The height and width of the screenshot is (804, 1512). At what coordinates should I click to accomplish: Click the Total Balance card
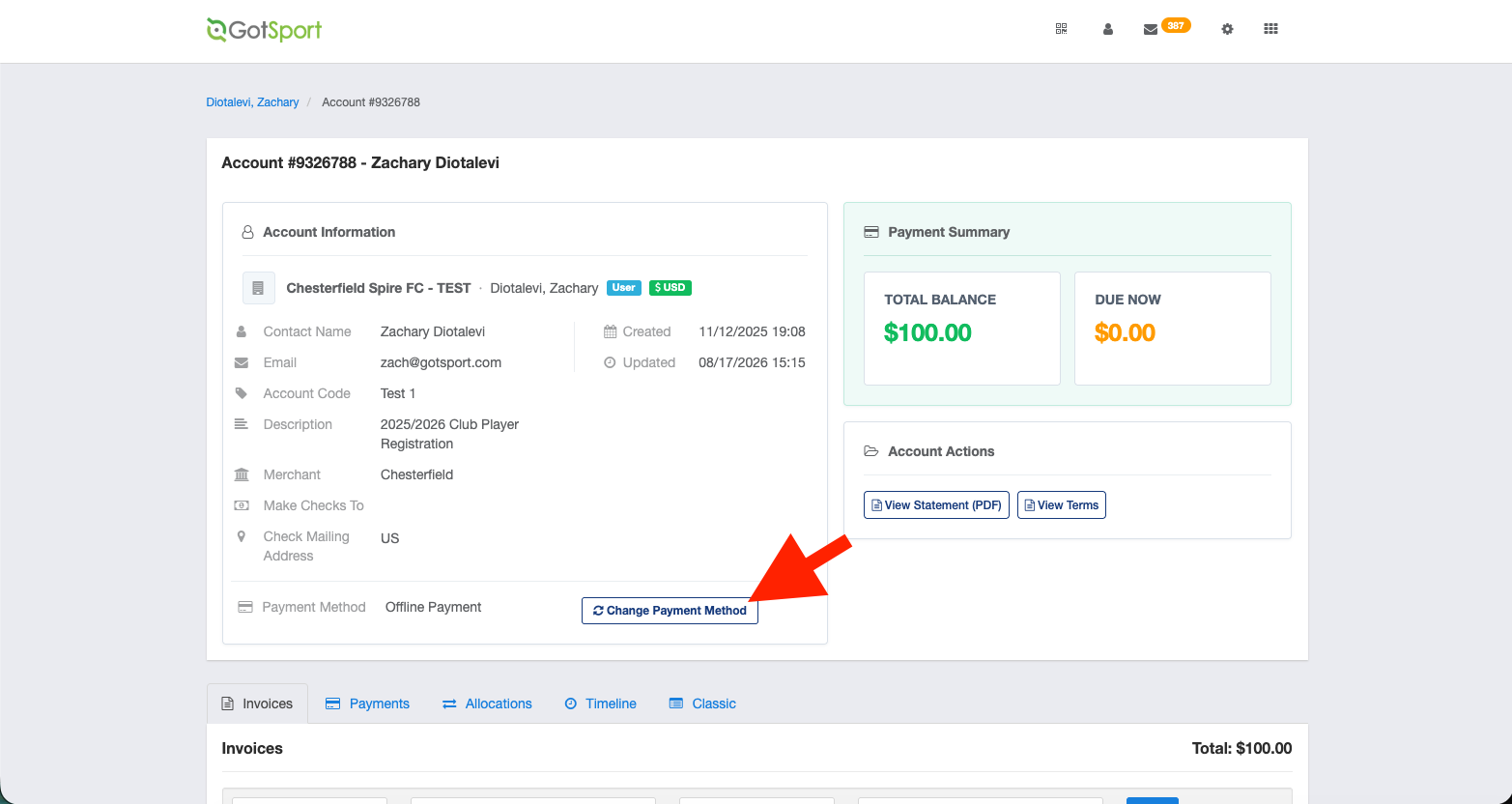pos(962,329)
